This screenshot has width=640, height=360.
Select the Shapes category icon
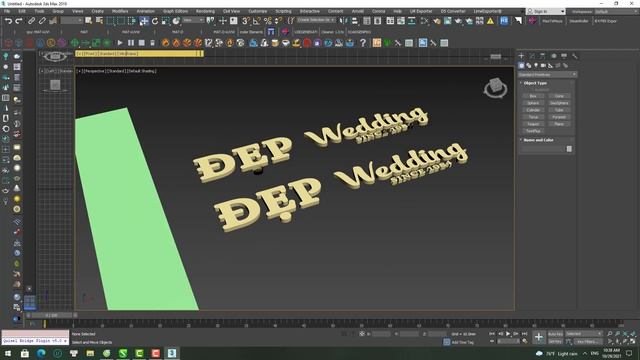(x=529, y=65)
